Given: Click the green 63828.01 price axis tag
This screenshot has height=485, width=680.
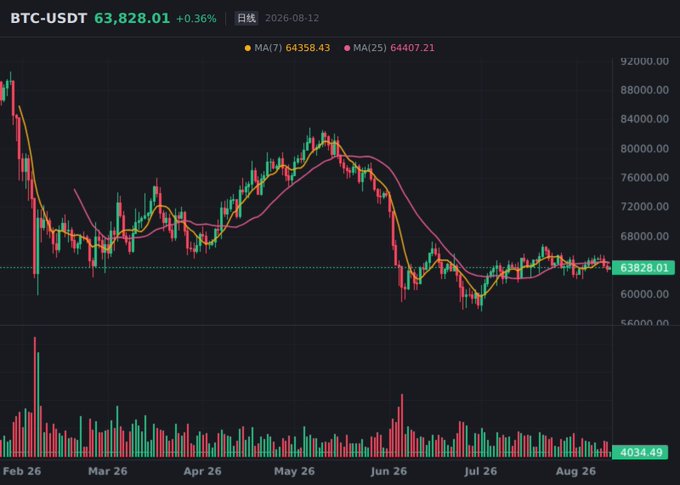Looking at the screenshot, I should click(644, 268).
